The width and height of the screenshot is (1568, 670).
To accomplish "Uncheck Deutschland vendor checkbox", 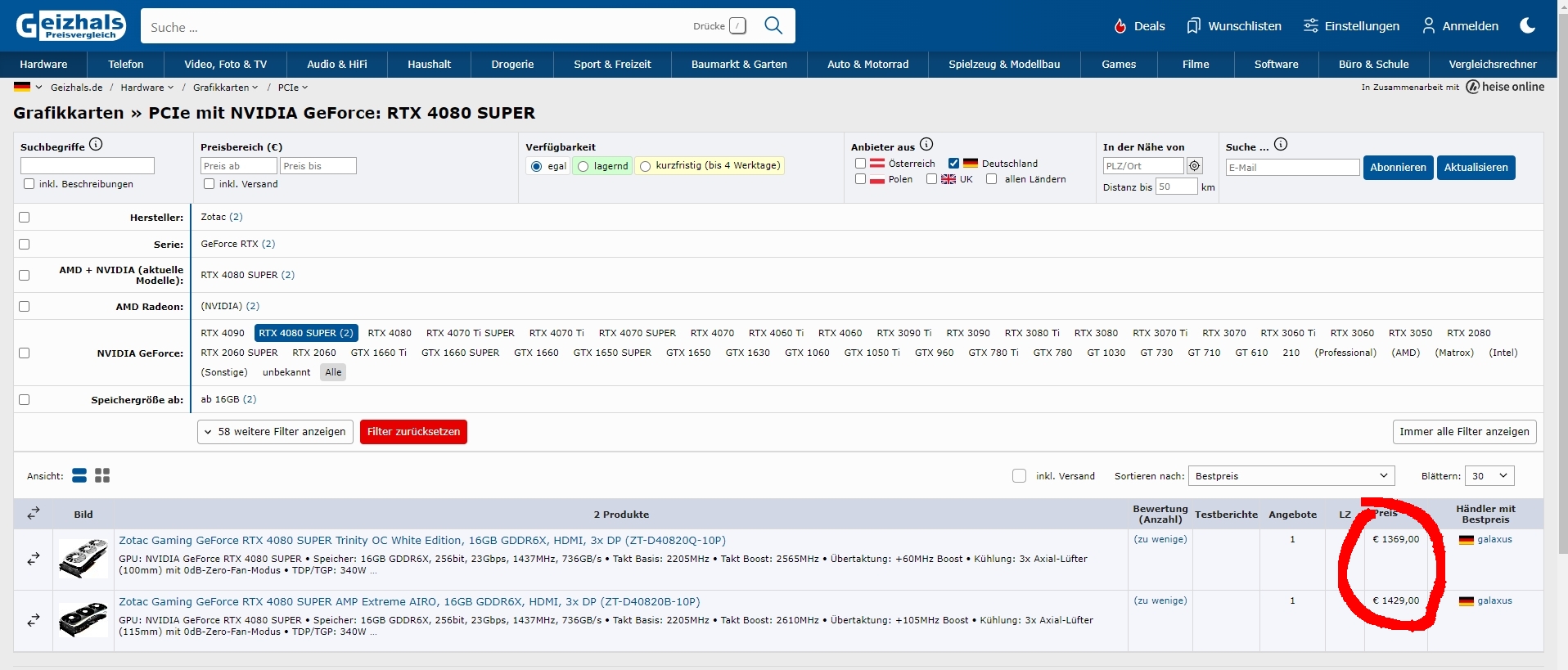I will 953,164.
